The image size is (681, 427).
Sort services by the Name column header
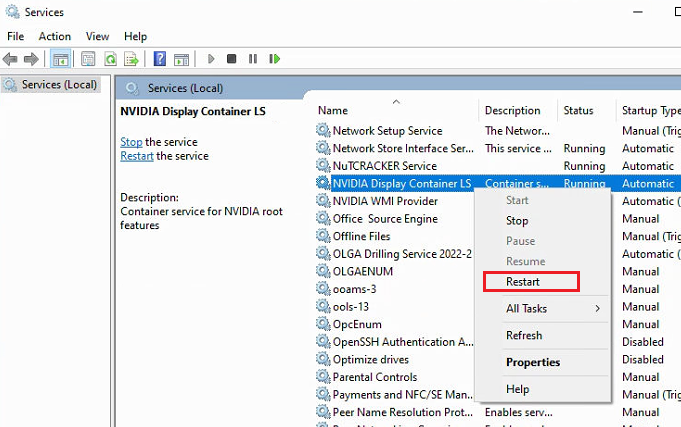pyautogui.click(x=333, y=111)
